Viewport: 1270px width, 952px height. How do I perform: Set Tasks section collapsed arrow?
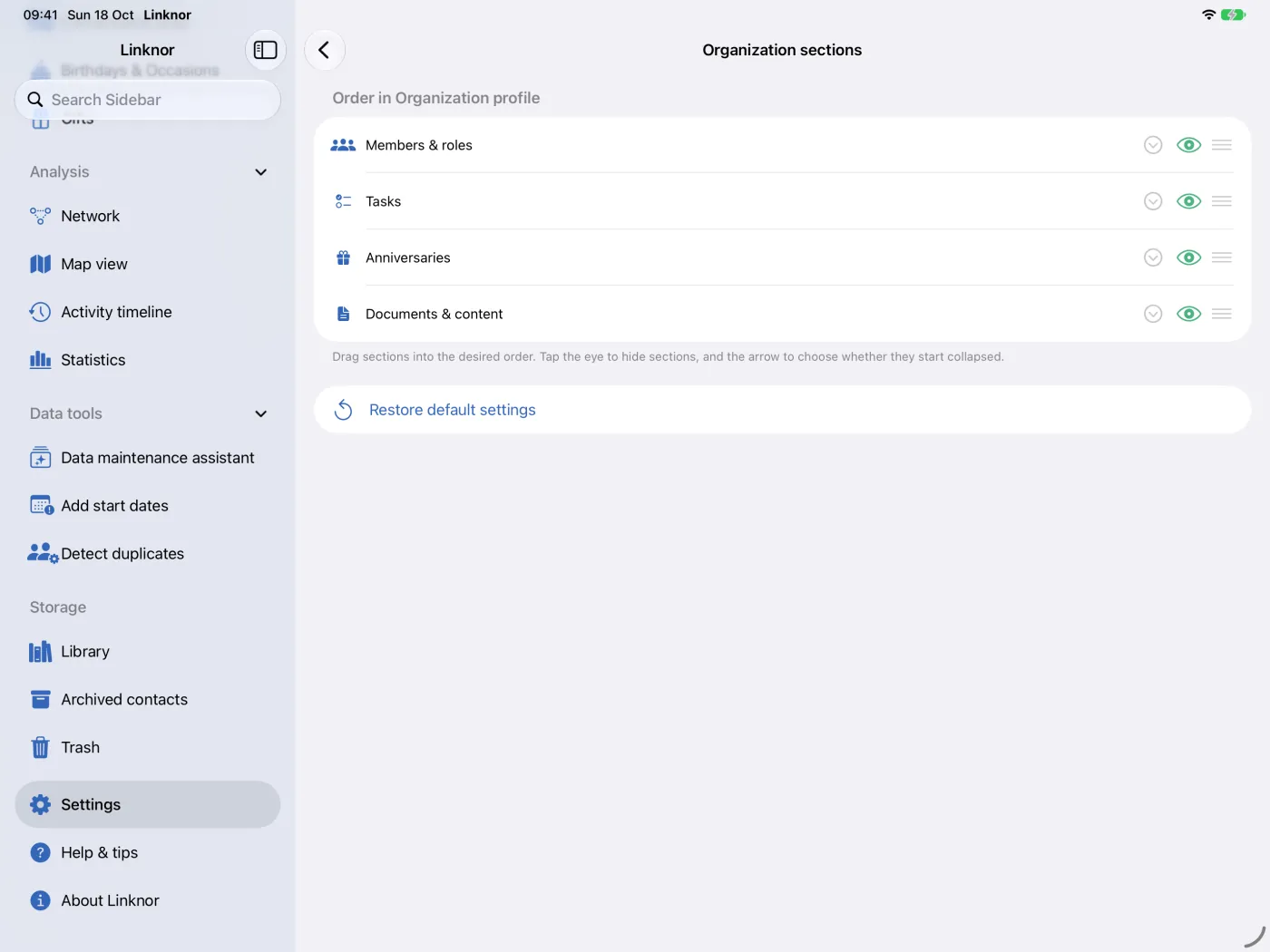[1153, 201]
